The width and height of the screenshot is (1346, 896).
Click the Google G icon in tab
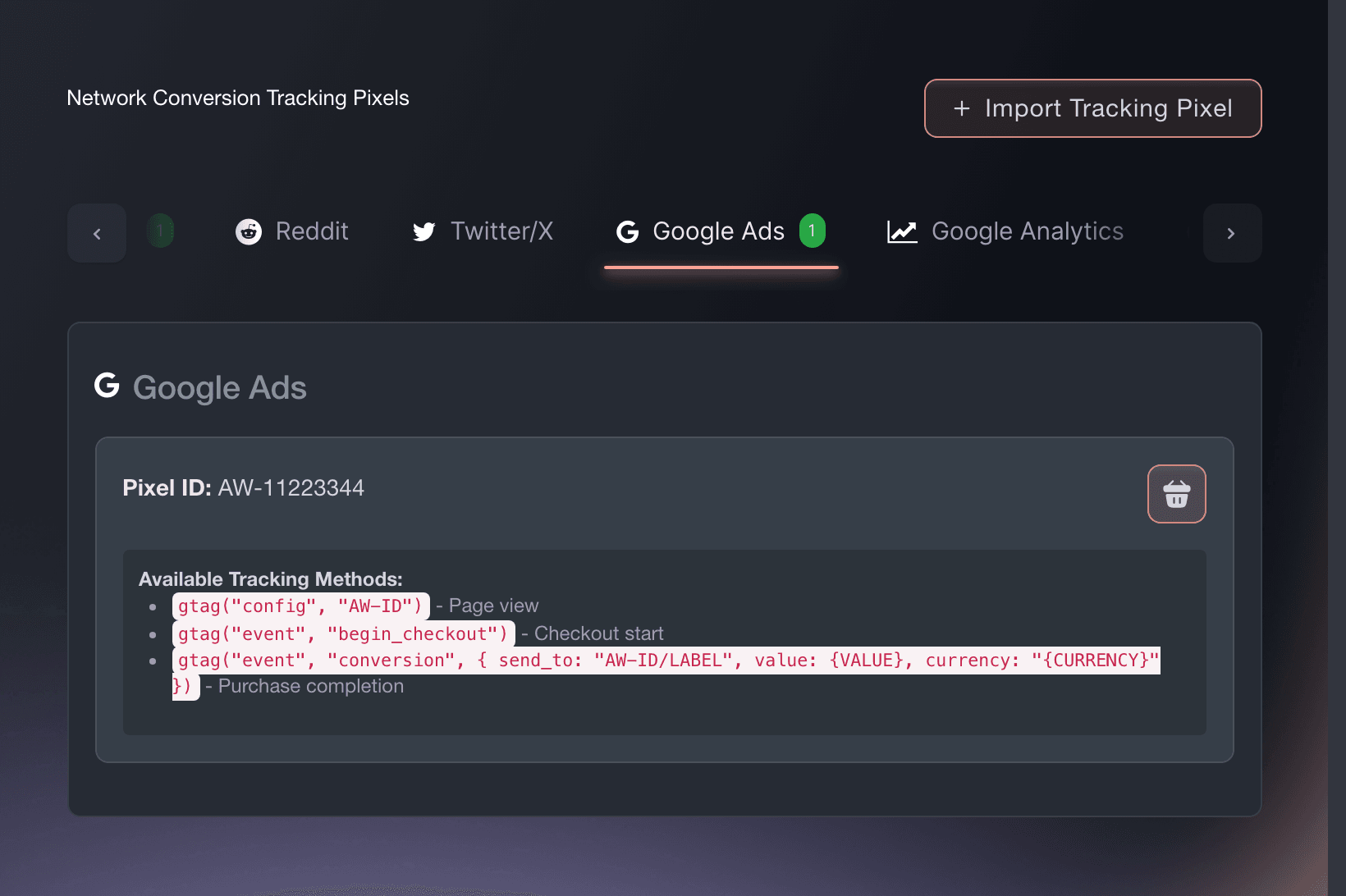[628, 232]
